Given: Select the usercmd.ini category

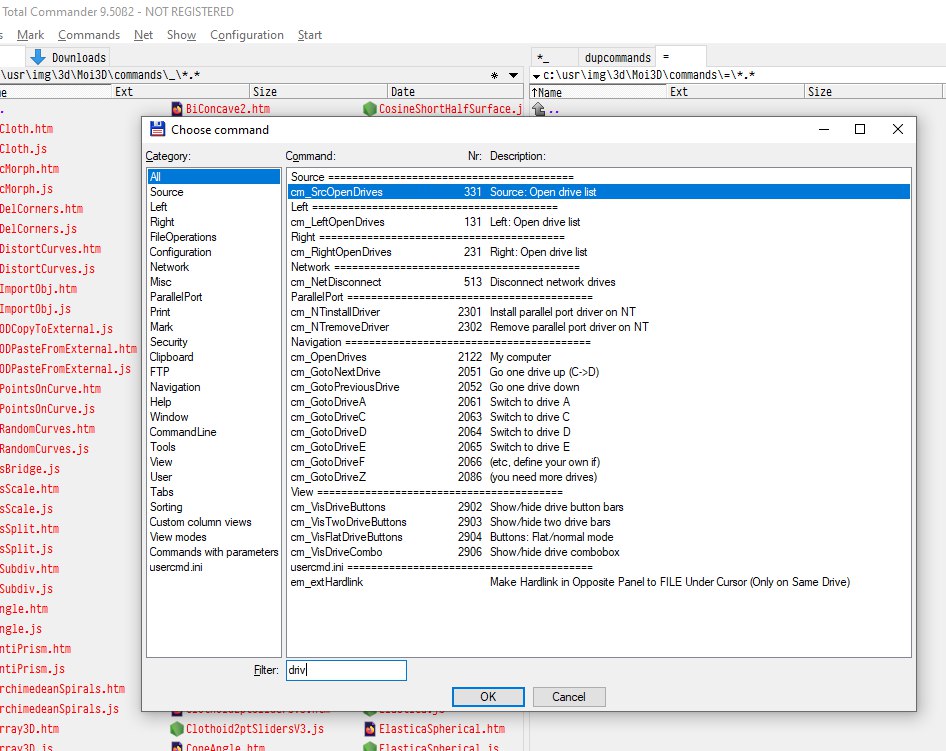Looking at the screenshot, I should click(214, 567).
